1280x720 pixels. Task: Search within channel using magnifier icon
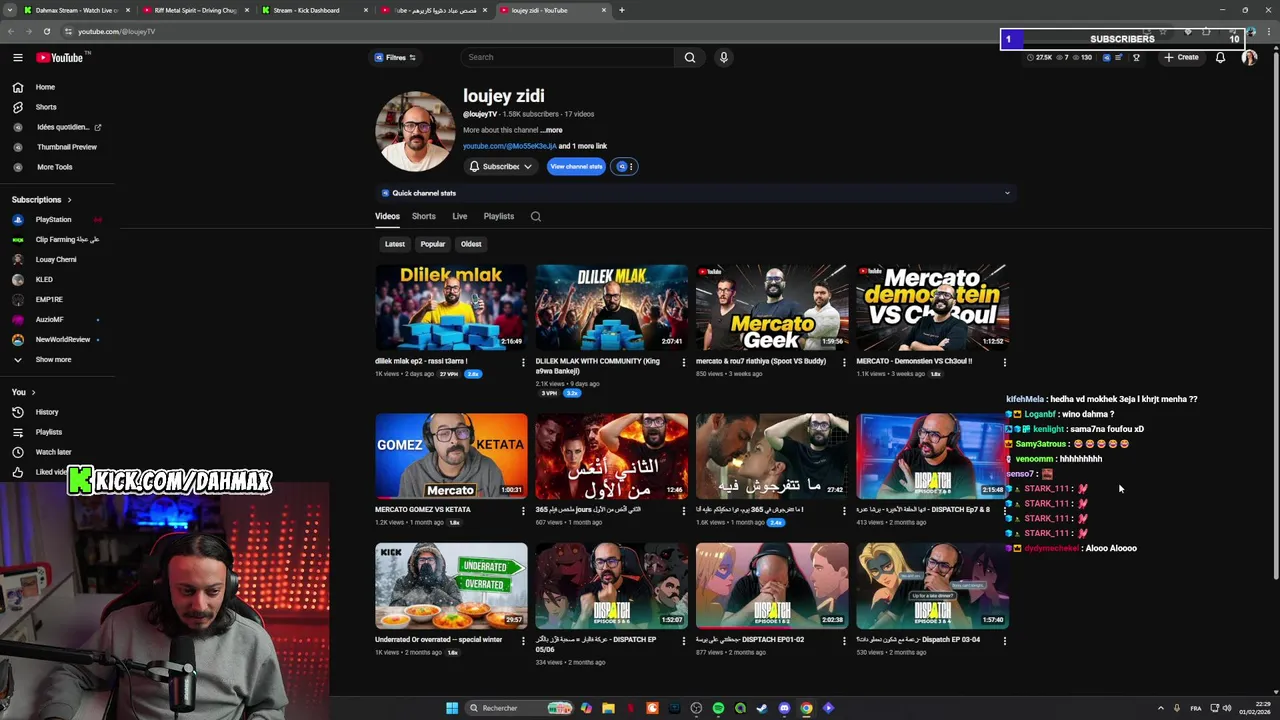tap(536, 216)
